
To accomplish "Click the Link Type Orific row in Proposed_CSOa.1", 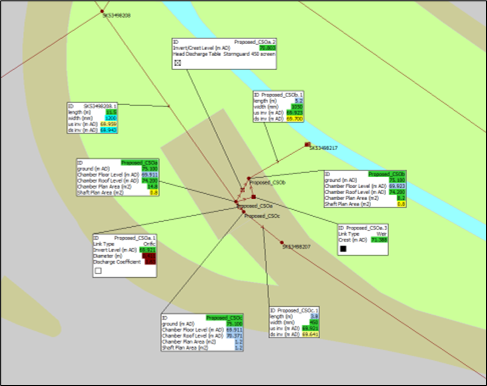I will [x=125, y=244].
